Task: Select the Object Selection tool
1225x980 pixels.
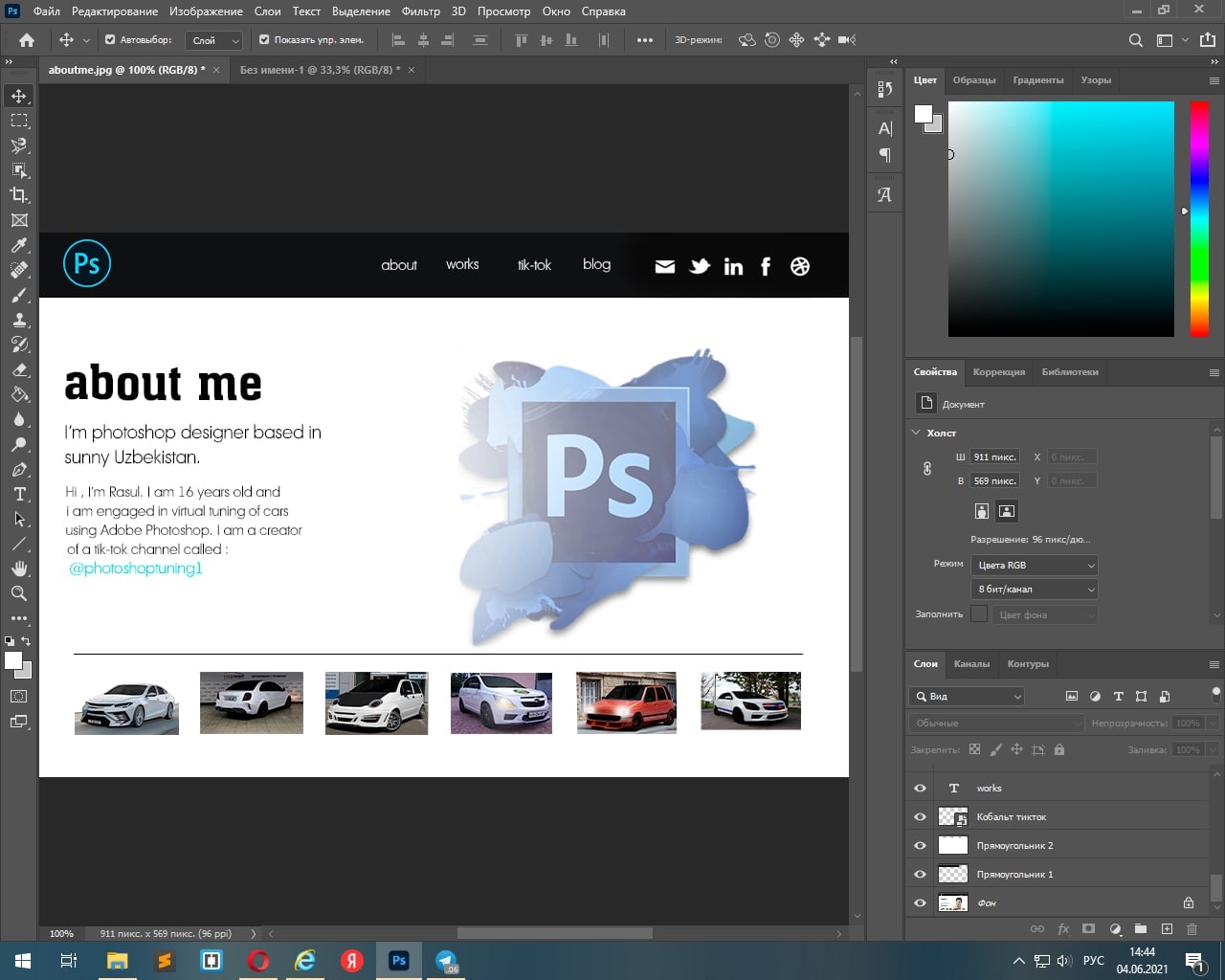Action: (x=19, y=170)
